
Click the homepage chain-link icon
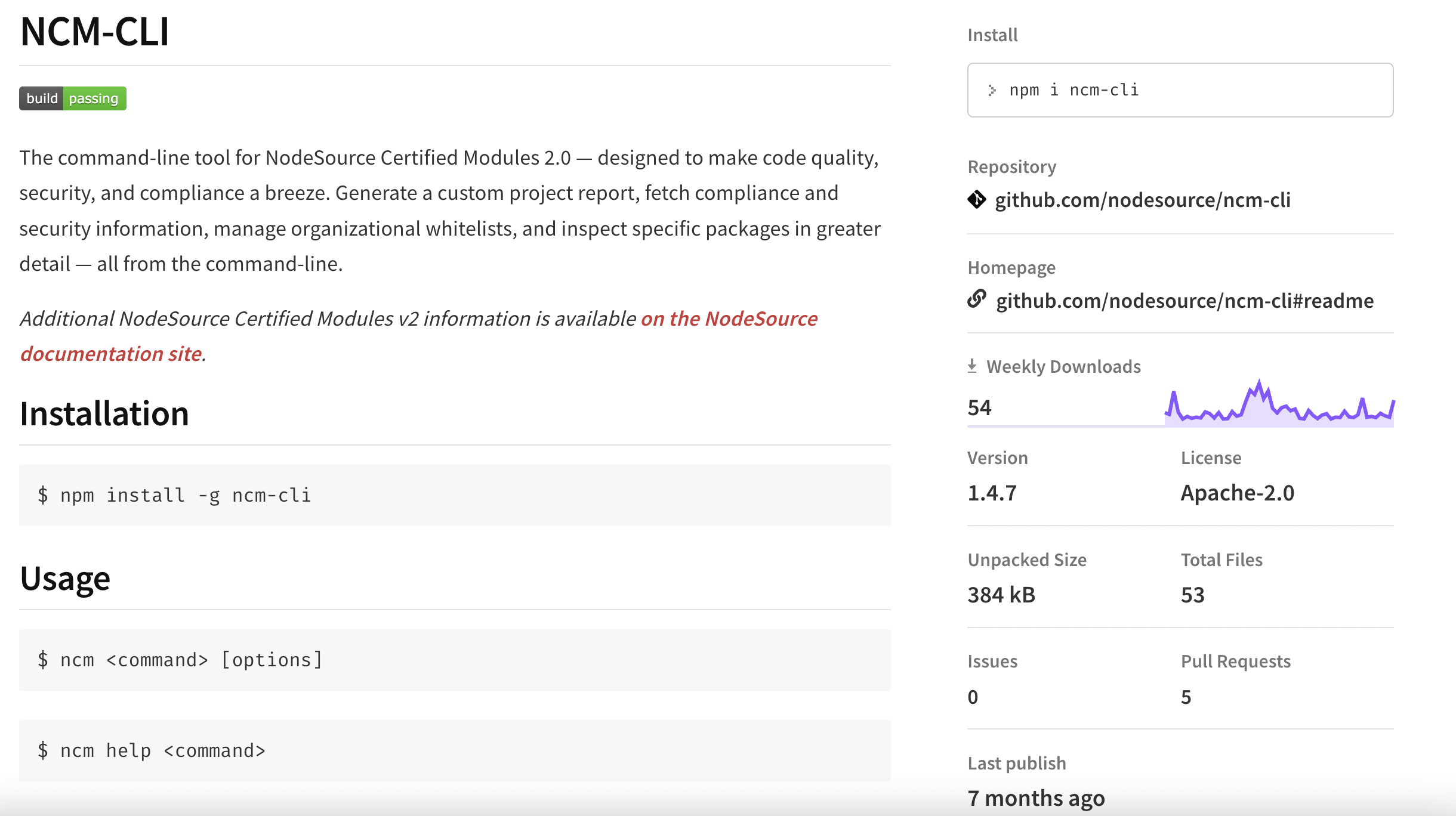(977, 299)
